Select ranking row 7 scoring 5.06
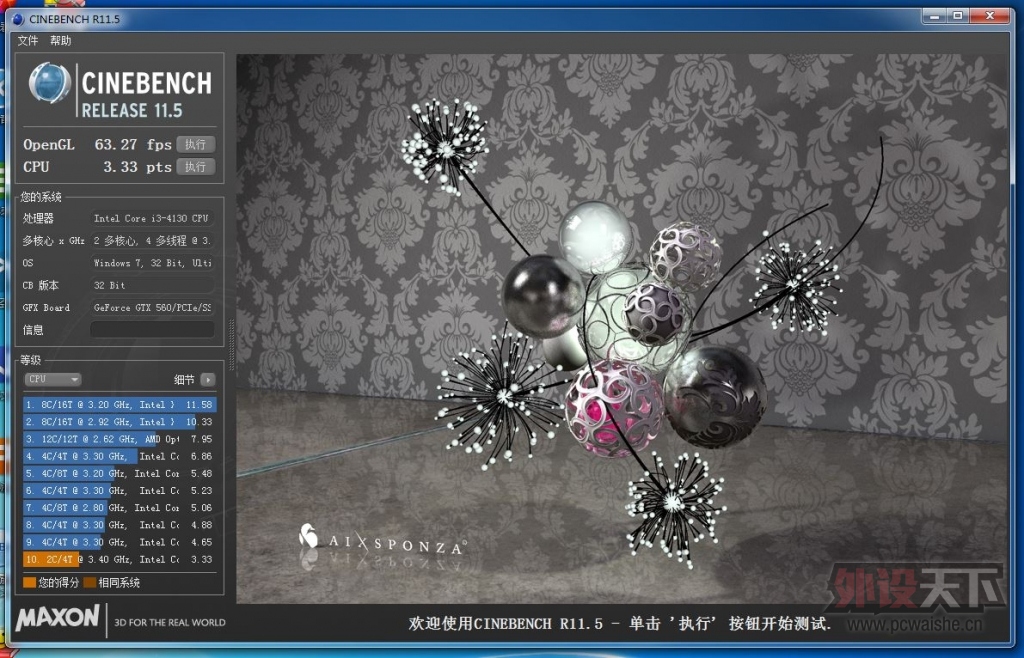1024x658 pixels. click(x=120, y=507)
